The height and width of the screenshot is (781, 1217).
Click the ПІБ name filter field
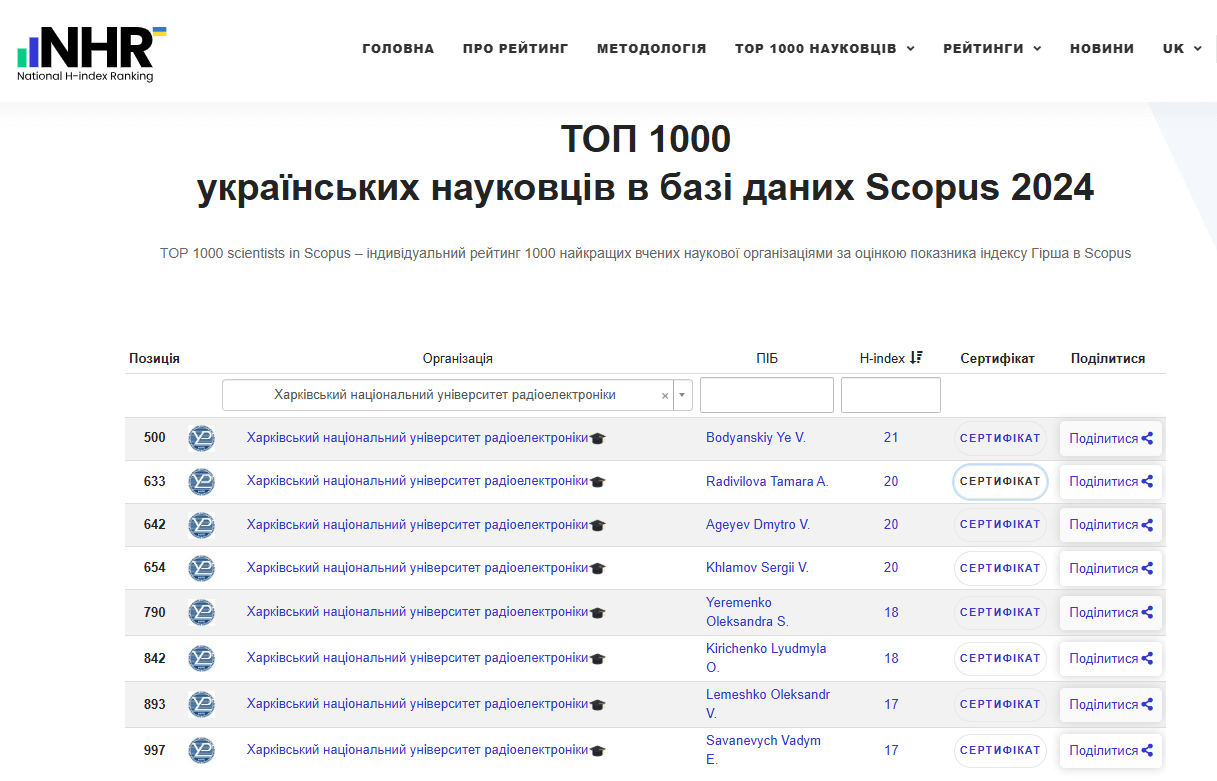(x=766, y=395)
